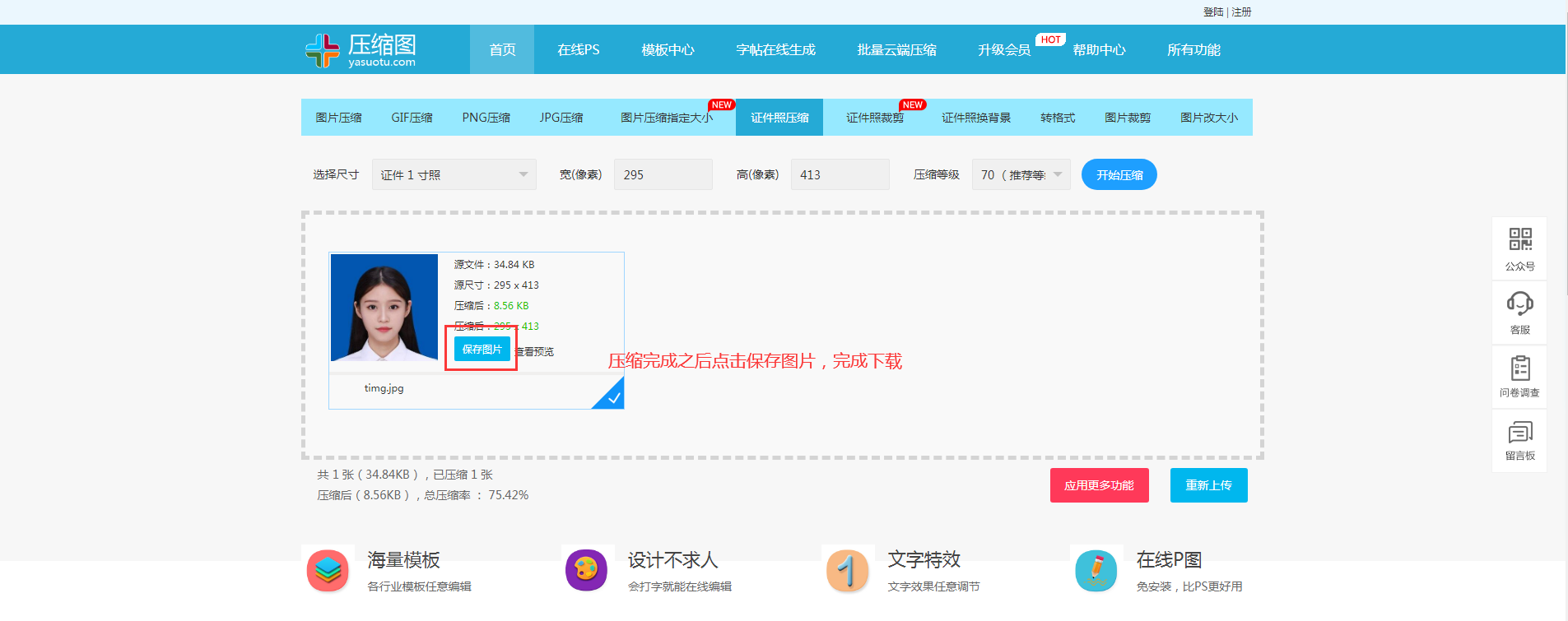Screen dimensions: 1568x621
Task: Open the 公众号 QR code icon
Action: pos(1519,239)
